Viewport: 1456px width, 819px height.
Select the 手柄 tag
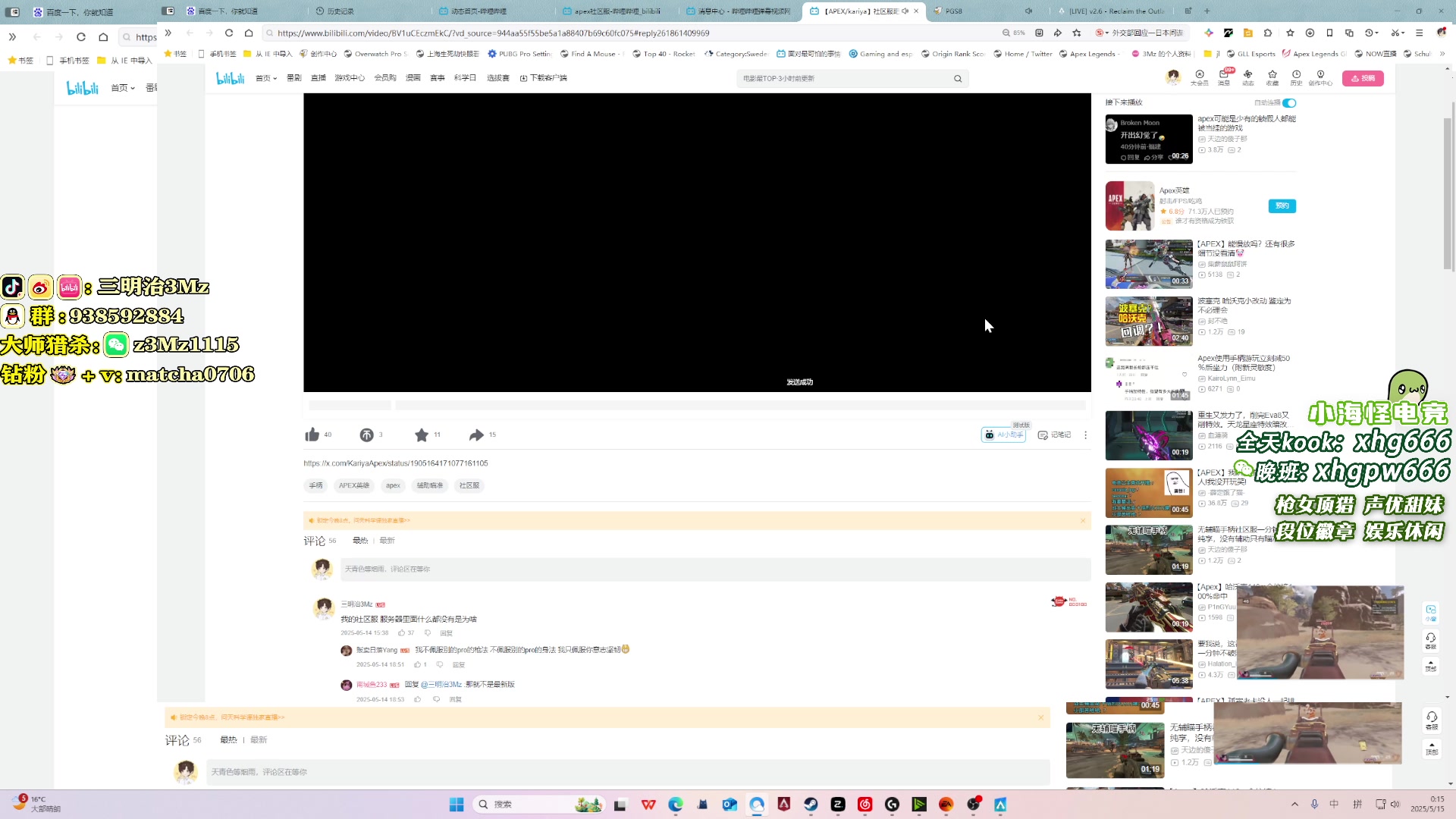coord(316,485)
